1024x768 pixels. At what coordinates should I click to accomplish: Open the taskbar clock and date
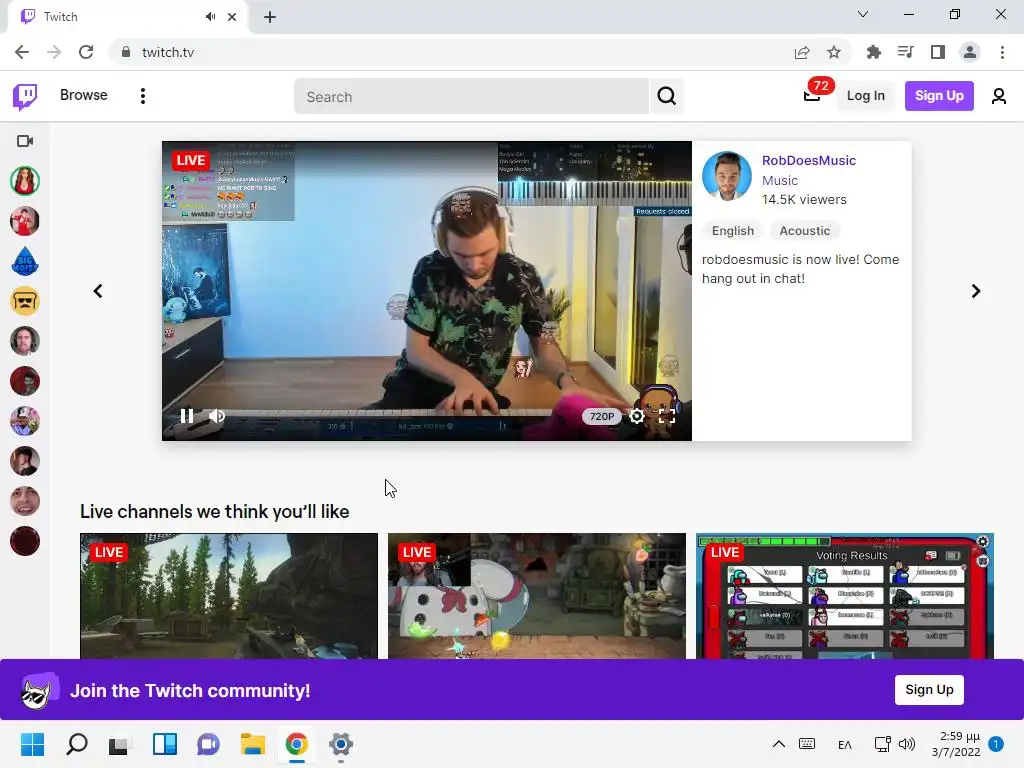[x=955, y=744]
